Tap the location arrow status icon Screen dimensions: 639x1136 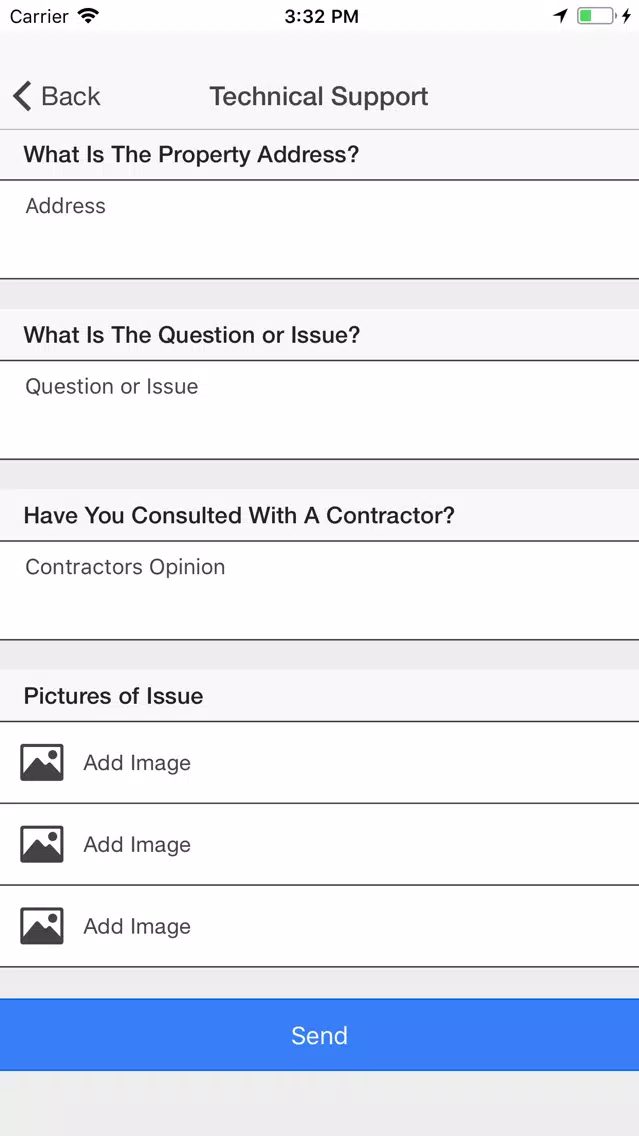560,16
